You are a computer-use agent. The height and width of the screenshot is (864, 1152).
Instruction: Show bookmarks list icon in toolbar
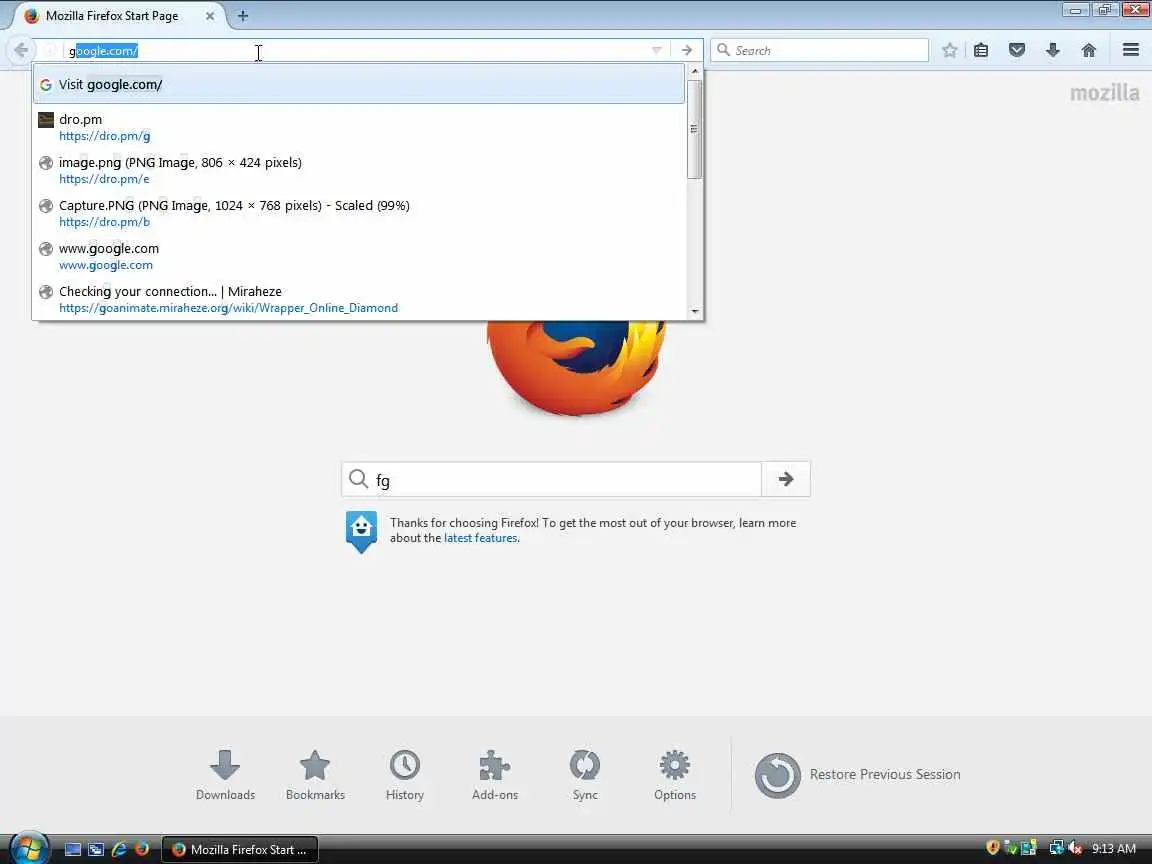(981, 50)
